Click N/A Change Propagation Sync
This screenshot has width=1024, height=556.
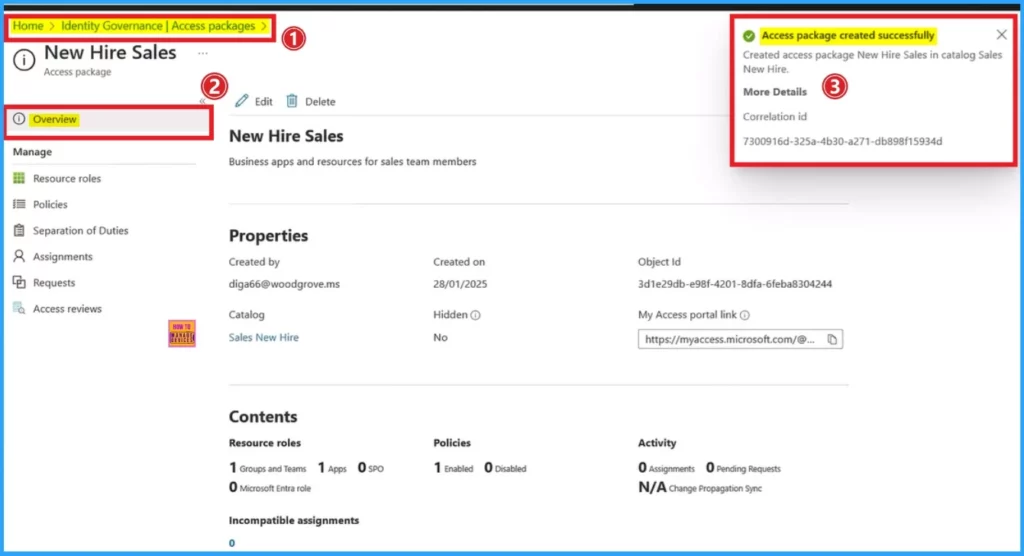700,487
